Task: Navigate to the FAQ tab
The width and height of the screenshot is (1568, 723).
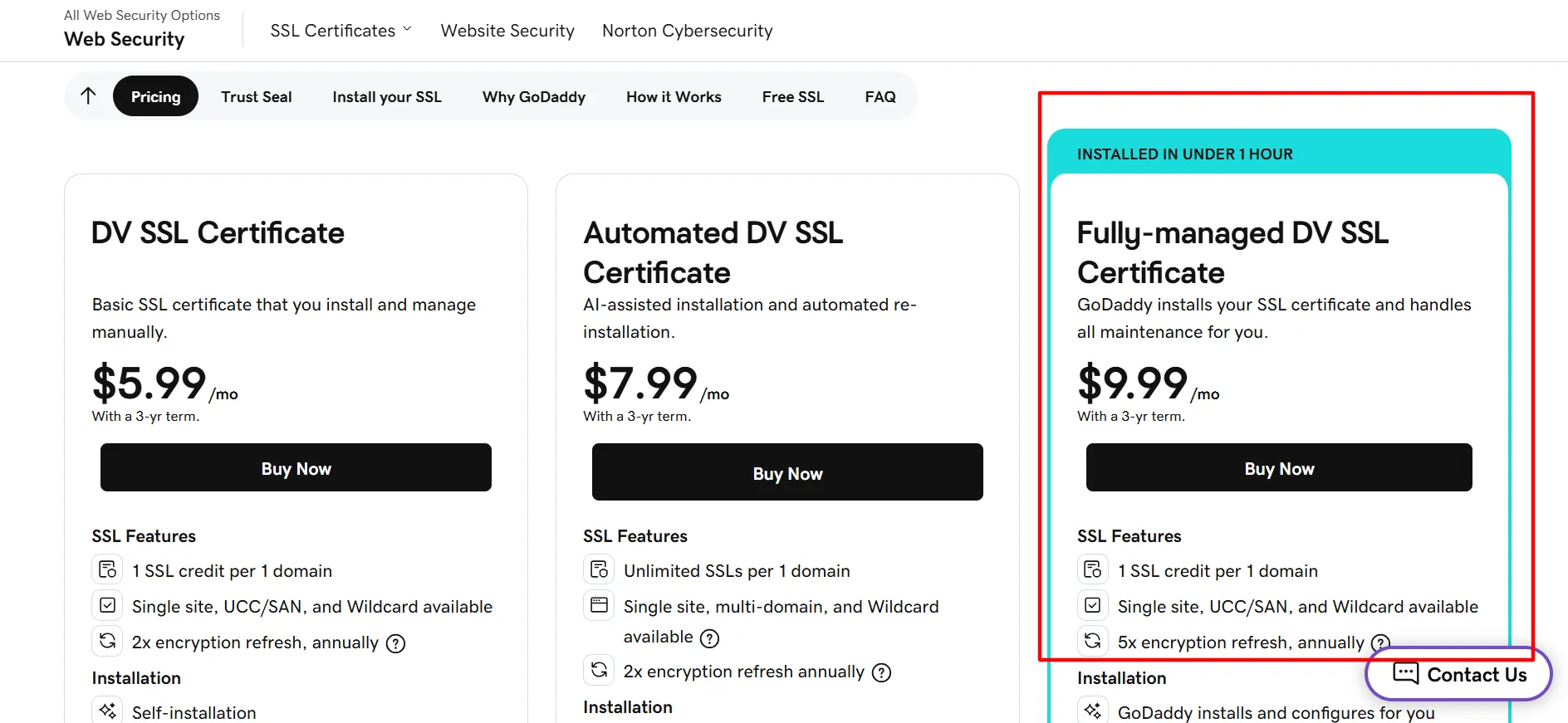Action: 880,96
